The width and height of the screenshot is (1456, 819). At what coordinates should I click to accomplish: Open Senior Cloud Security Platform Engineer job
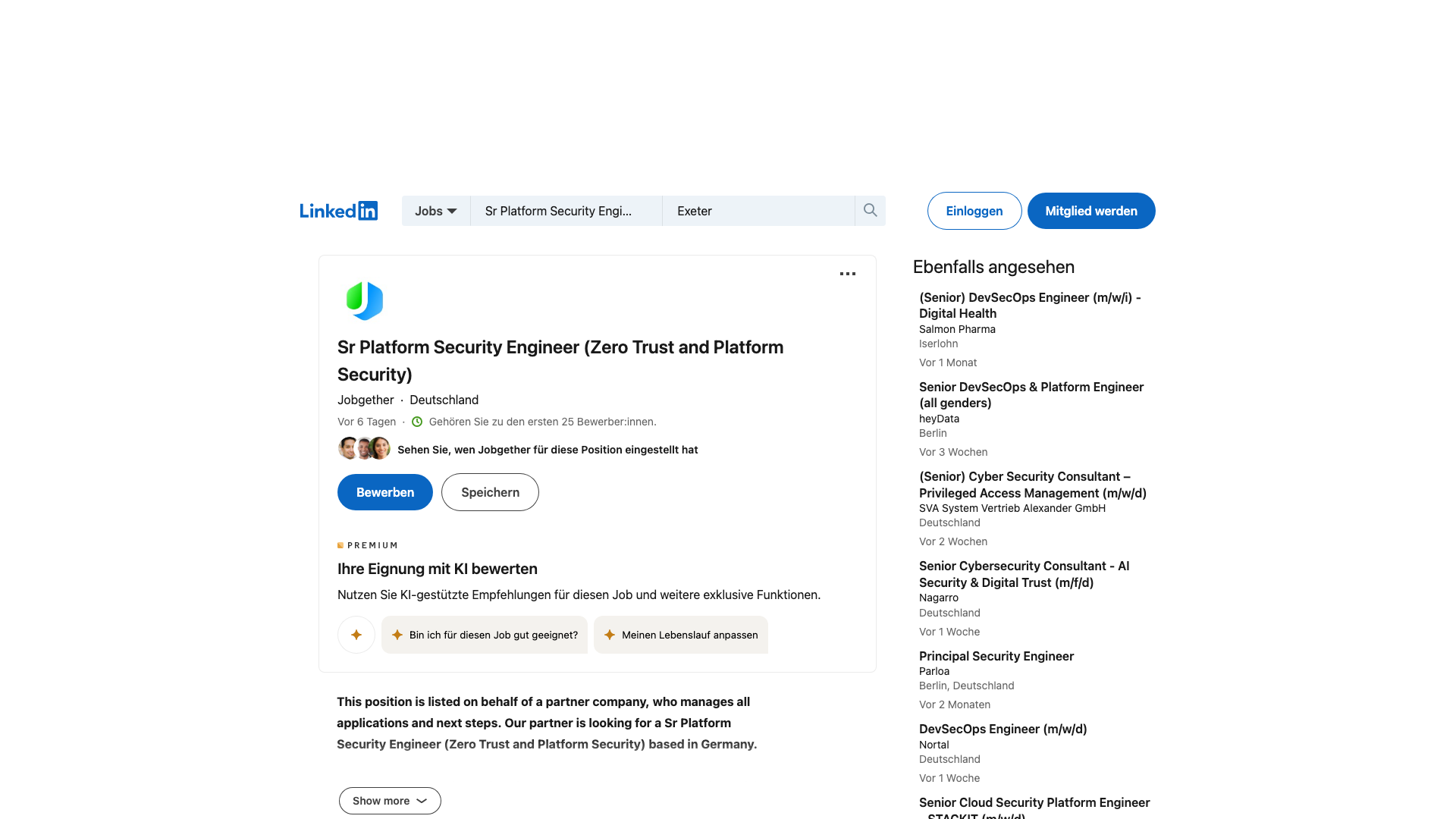click(1034, 807)
